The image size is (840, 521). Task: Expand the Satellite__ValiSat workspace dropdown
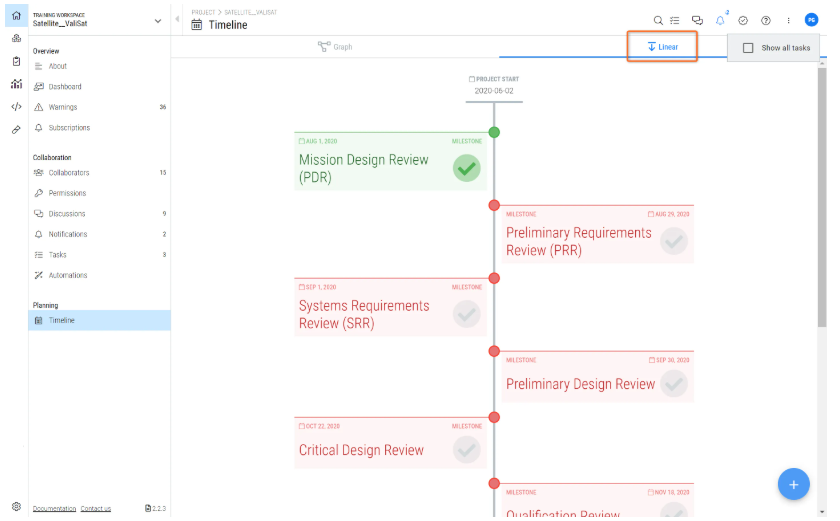tap(157, 20)
